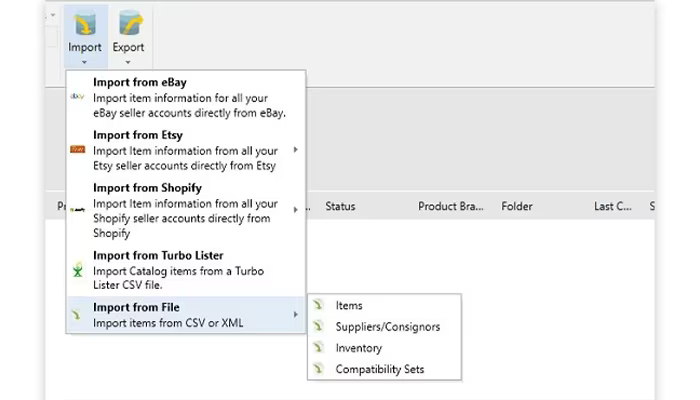Click the Turbo Lister icon
The image size is (700, 400).
78,269
